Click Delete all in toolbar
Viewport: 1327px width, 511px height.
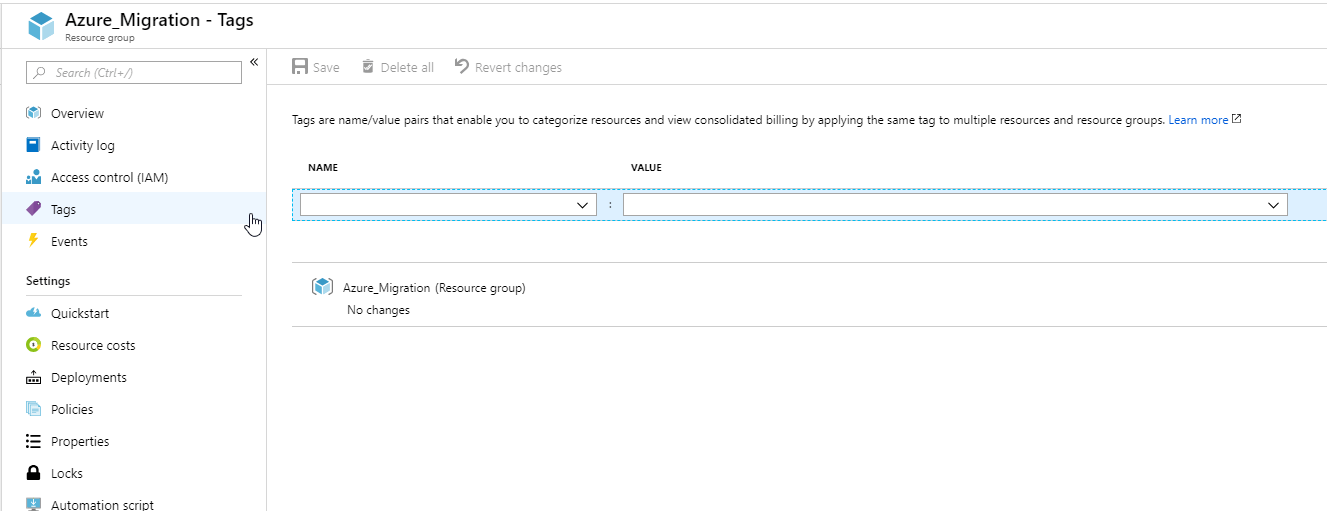coord(398,67)
